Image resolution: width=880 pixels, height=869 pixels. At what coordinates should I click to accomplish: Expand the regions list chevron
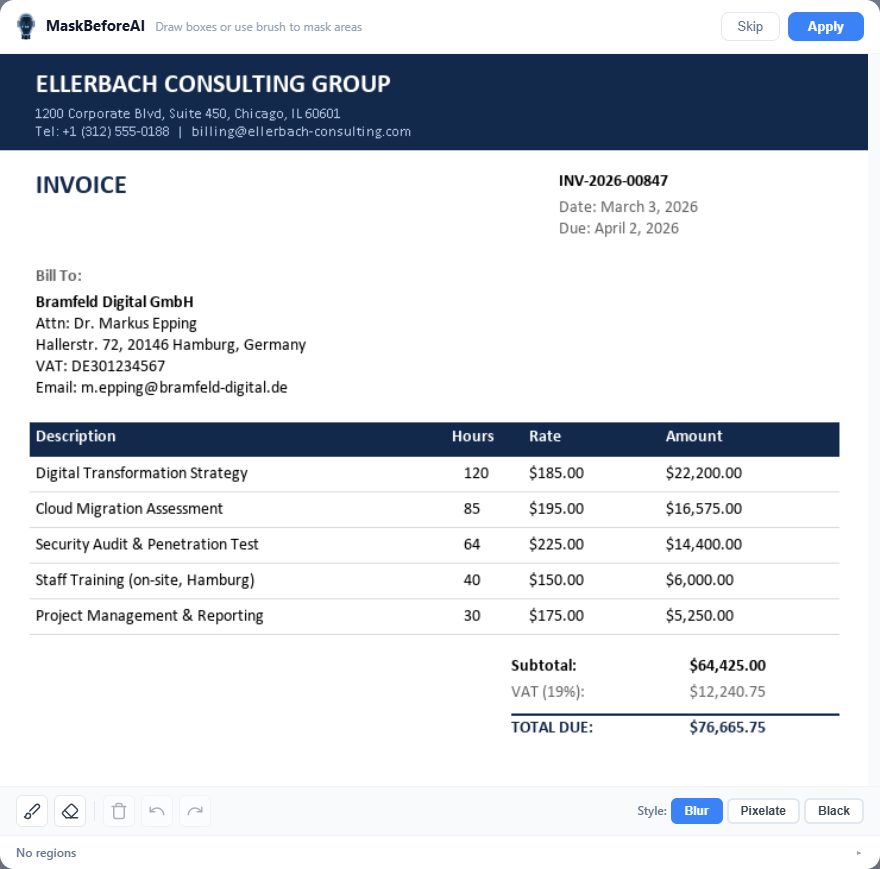coord(858,853)
